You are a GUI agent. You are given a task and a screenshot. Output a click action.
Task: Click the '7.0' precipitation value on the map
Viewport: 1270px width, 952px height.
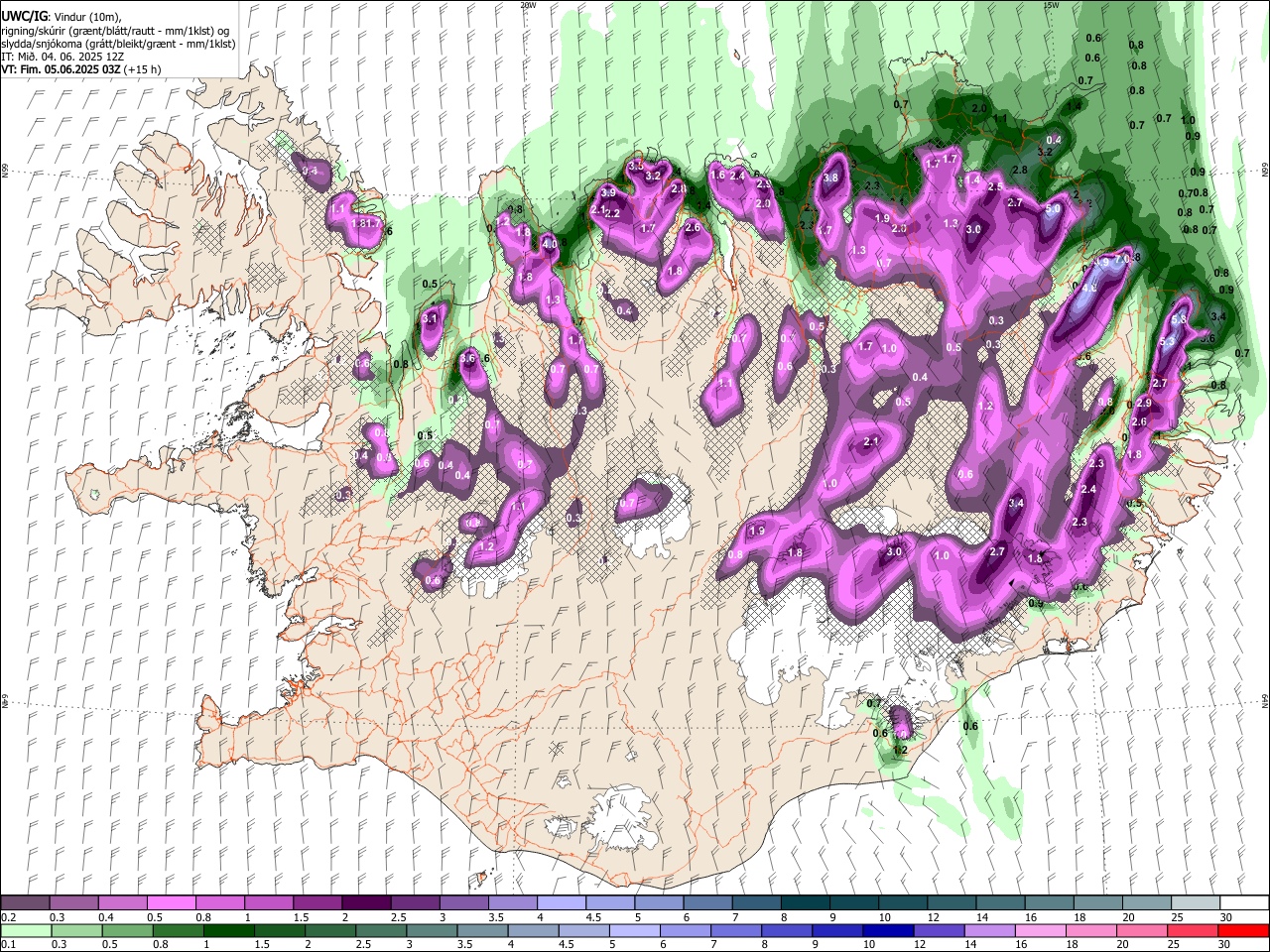point(1122,259)
